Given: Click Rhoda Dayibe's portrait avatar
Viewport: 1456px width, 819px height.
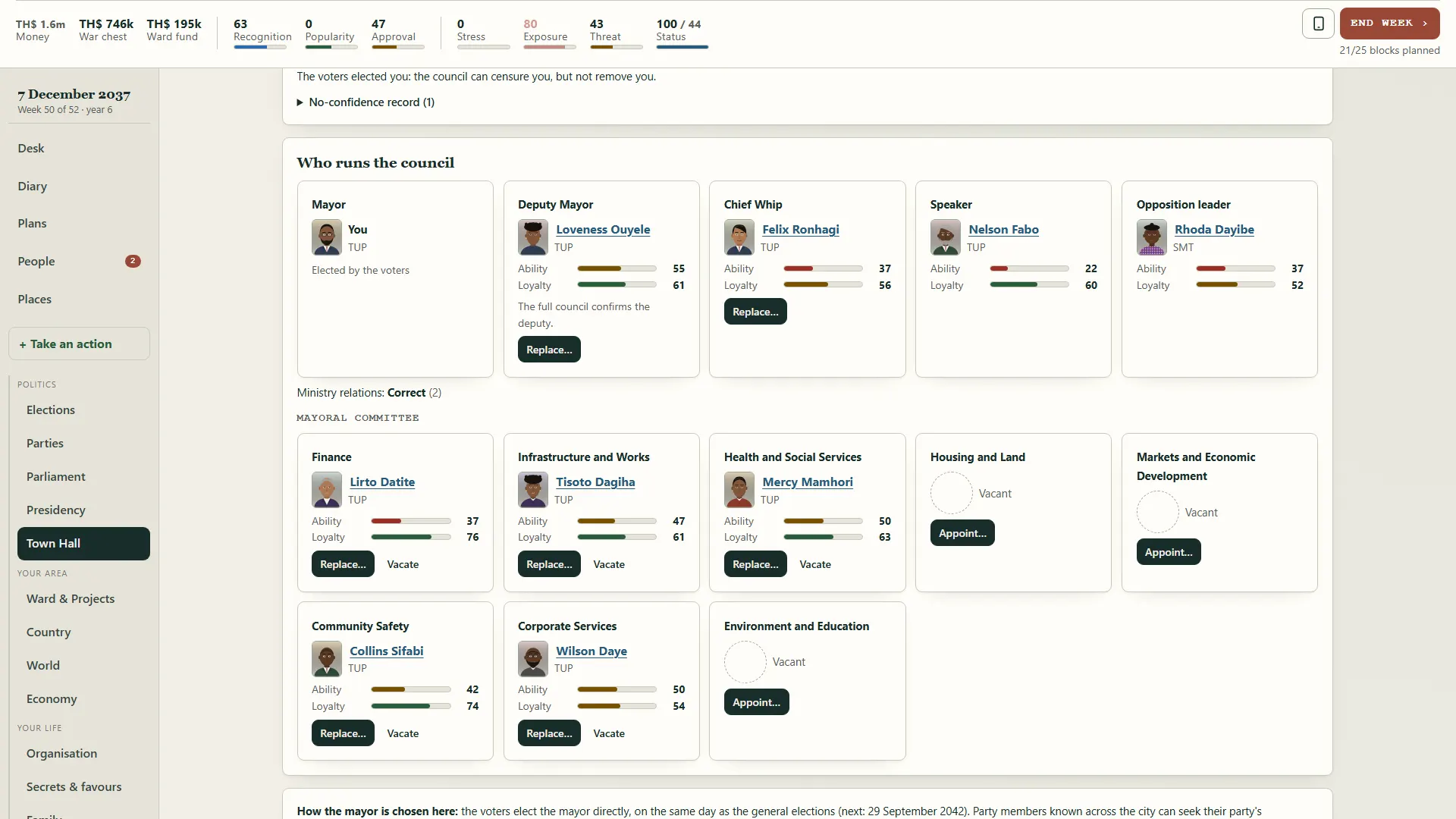Looking at the screenshot, I should tap(1152, 237).
